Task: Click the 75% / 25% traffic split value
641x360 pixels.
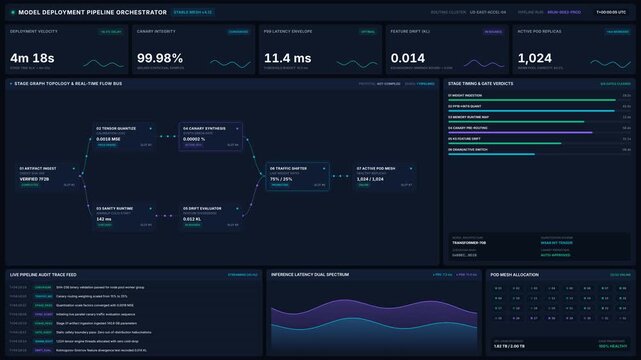Action: (281, 179)
